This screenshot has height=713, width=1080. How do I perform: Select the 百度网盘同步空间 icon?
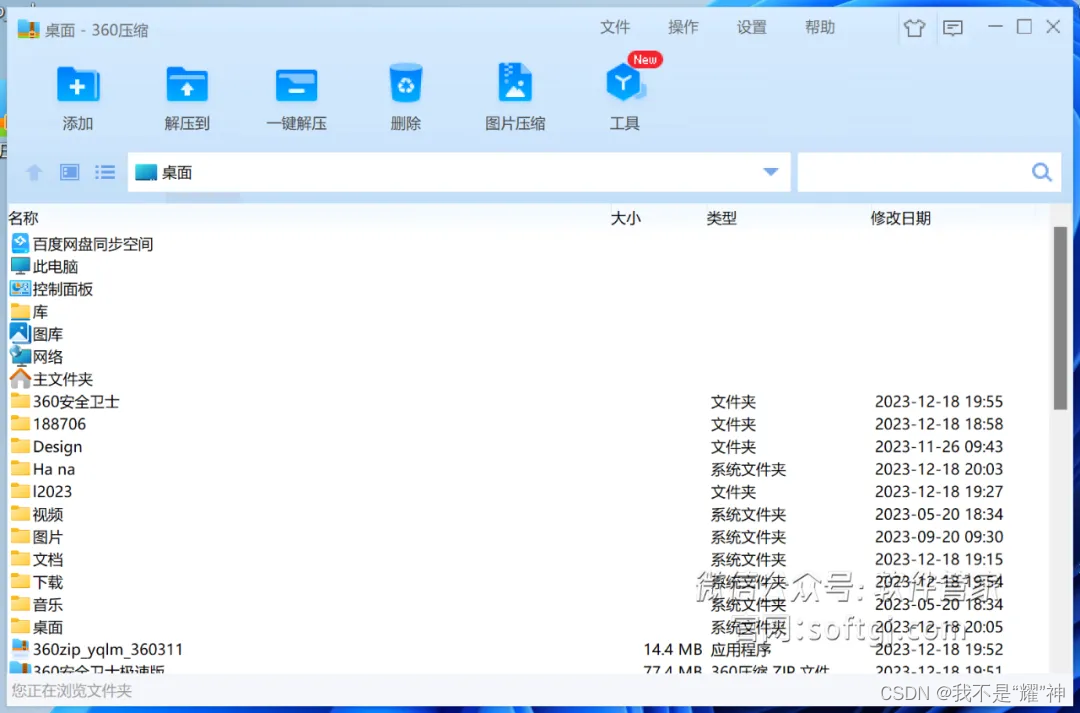pyautogui.click(x=21, y=243)
